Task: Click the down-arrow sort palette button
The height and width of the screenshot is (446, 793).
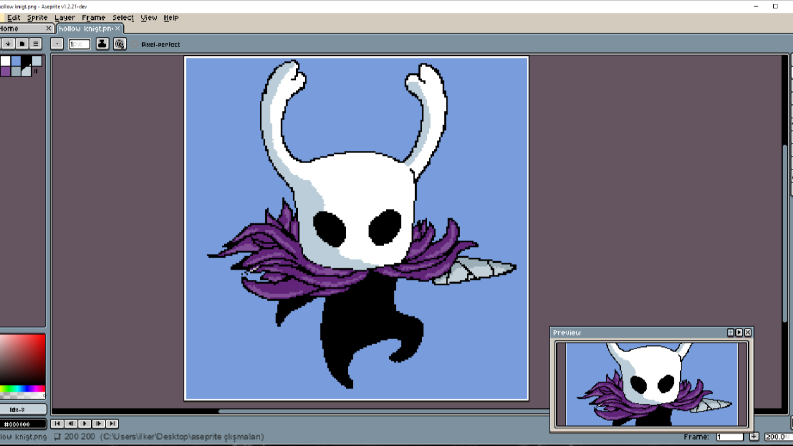Action: point(8,44)
